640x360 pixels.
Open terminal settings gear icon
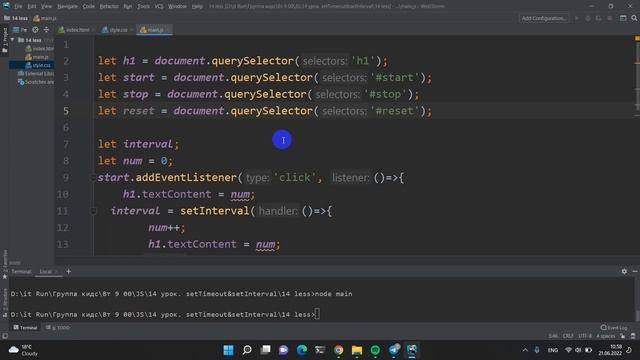coord(624,271)
